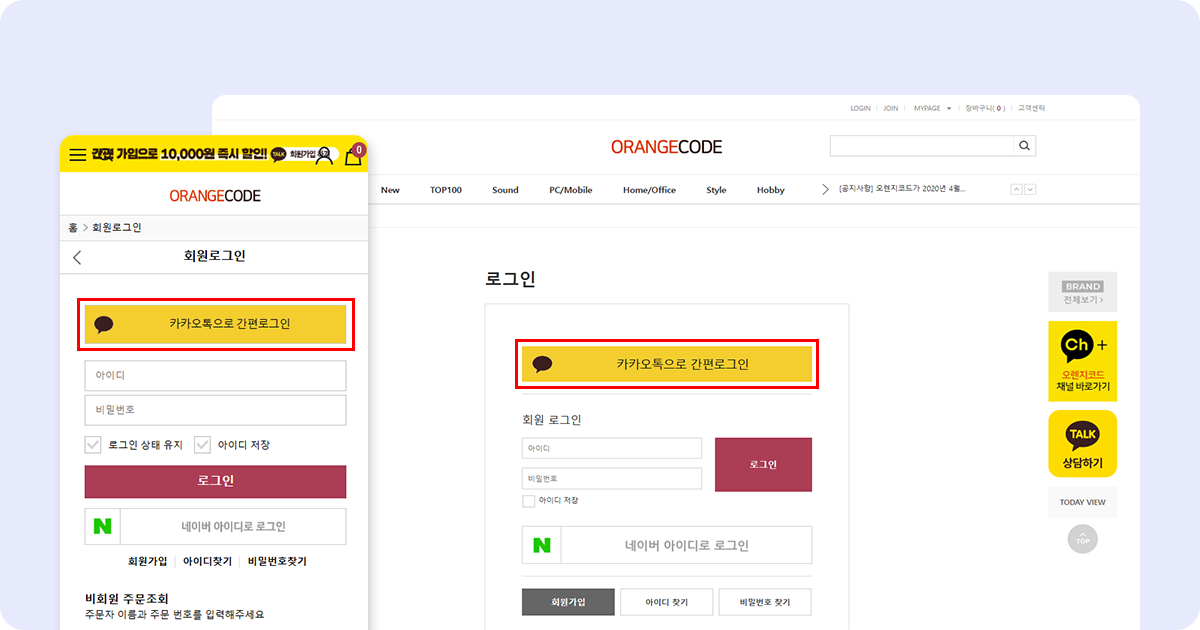
Task: Click desktop 비밀번호 찾기 button
Action: click(x=765, y=602)
